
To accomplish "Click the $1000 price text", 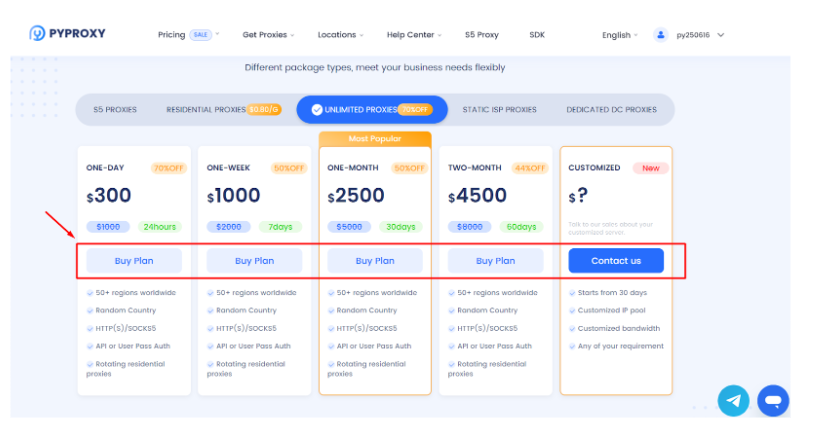I will 233,195.
